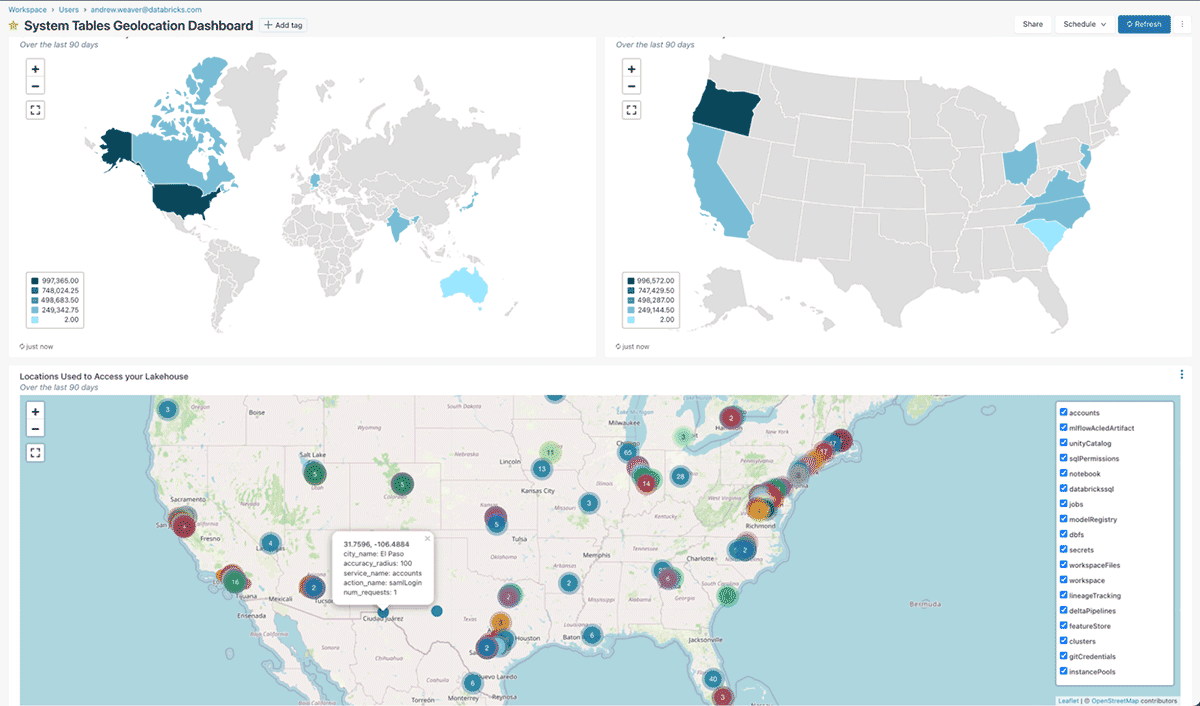The width and height of the screenshot is (1200, 706).
Task: Refresh the dashboard
Action: point(1144,24)
